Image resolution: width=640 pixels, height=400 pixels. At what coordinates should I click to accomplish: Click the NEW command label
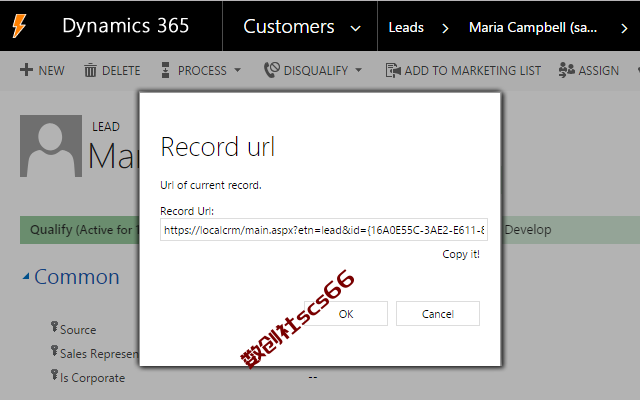[51, 71]
